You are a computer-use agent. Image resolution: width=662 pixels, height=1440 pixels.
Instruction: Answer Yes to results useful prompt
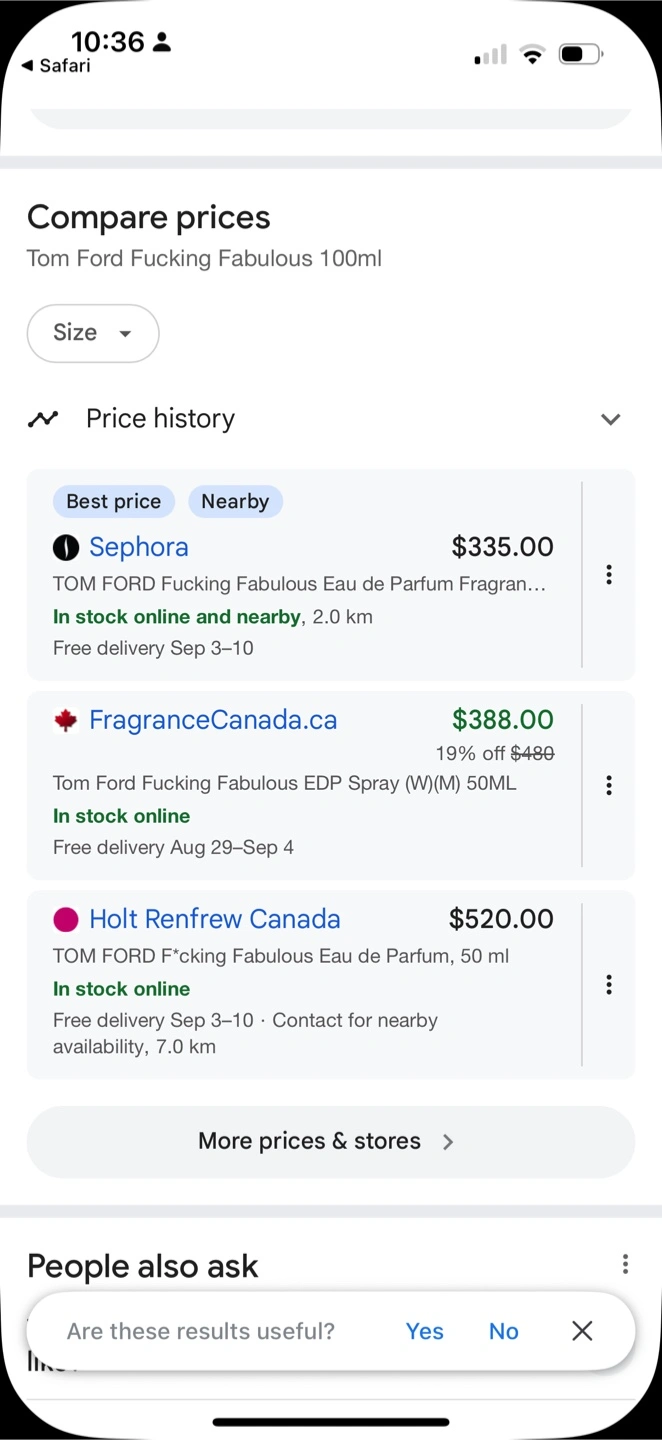coord(424,1331)
